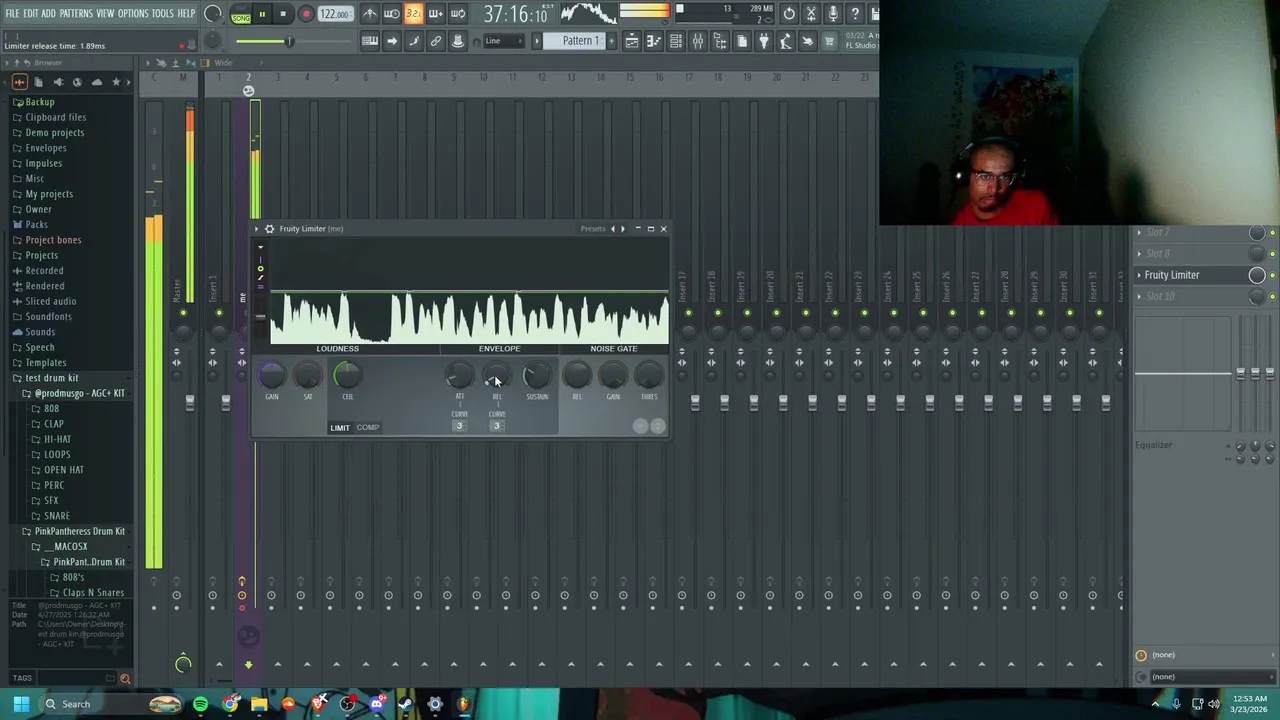Screen dimensions: 1280x720
Task: Click the CEIL knob in Fruity Limiter
Action: (347, 376)
